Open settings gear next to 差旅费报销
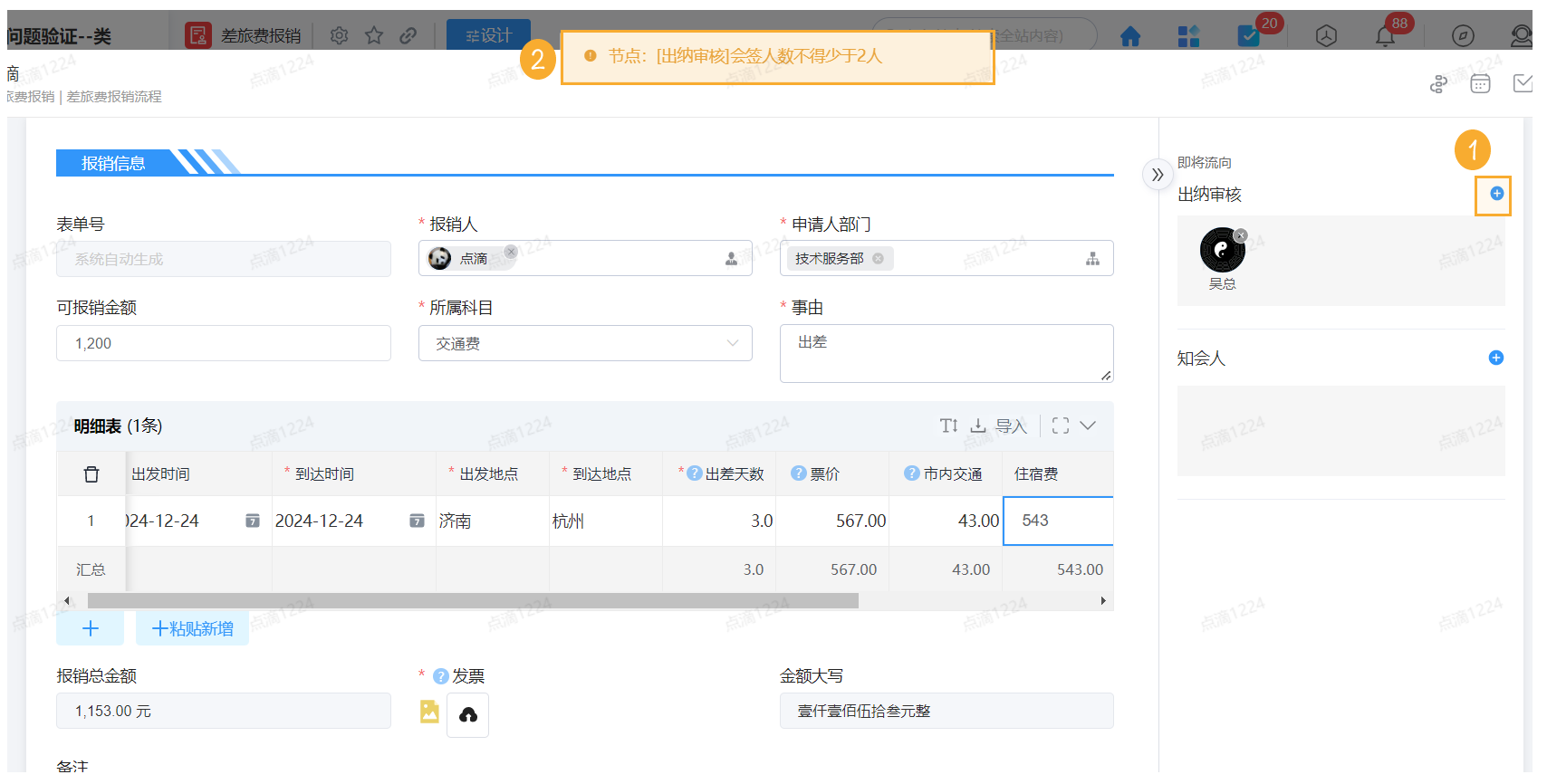Viewport: 1547px width, 784px height. point(339,35)
